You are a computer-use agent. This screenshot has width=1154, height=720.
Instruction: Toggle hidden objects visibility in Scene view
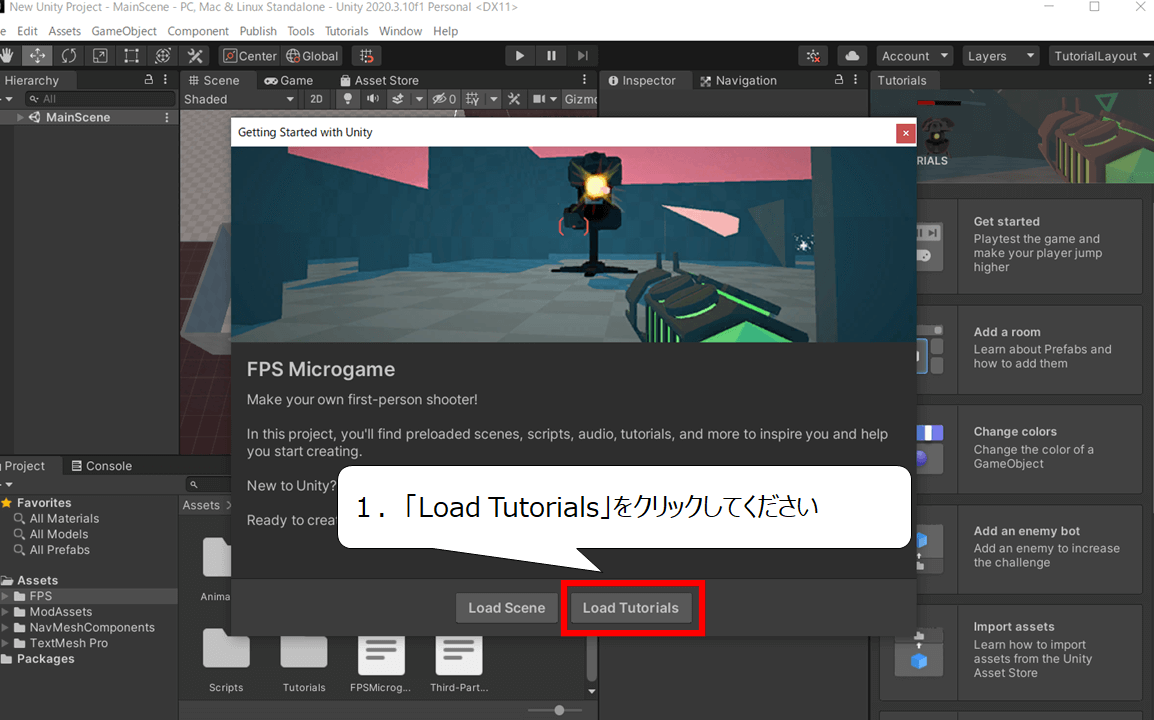click(444, 99)
